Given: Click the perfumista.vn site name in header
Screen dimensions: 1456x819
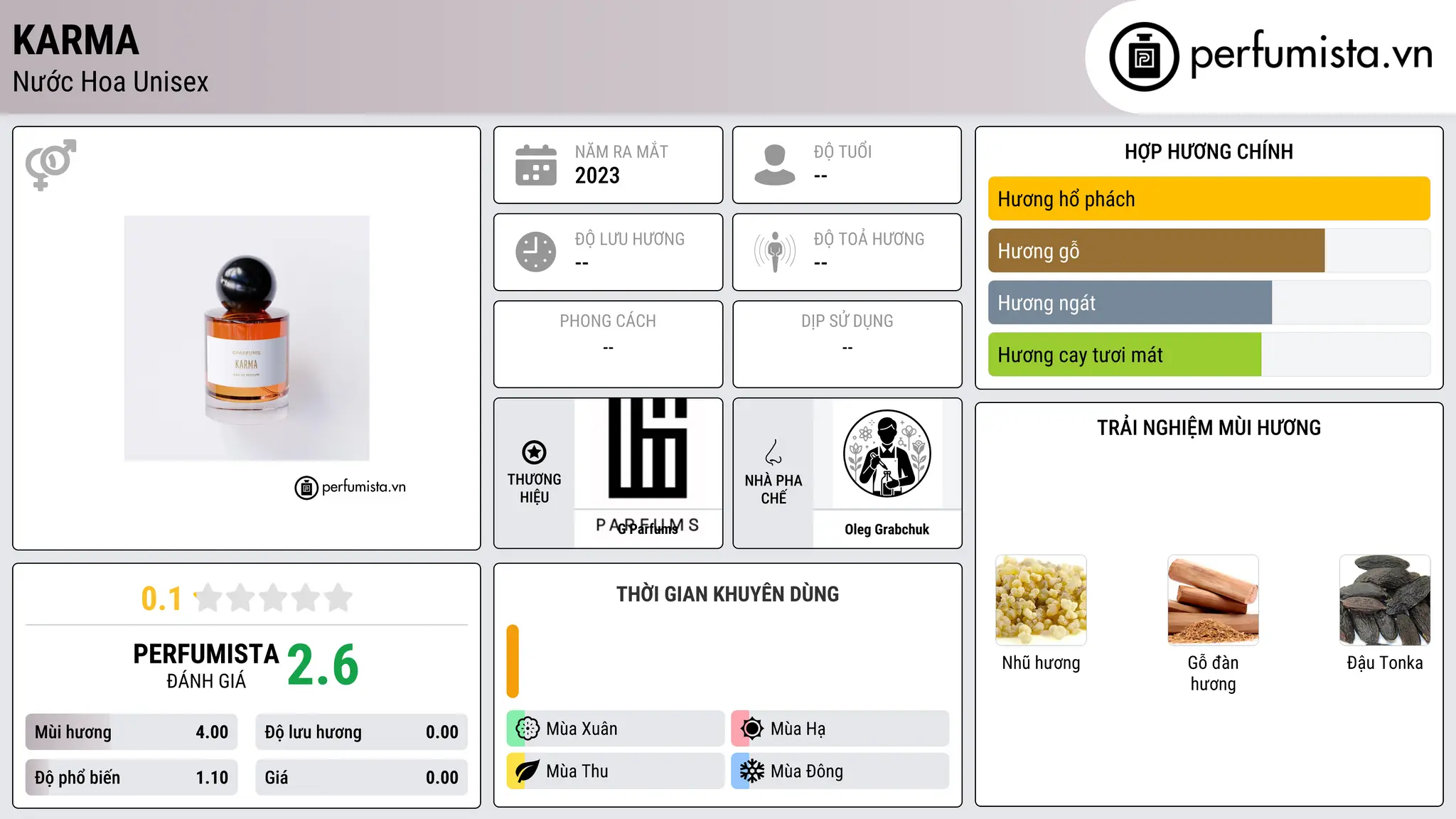Looking at the screenshot, I should click(1312, 53).
